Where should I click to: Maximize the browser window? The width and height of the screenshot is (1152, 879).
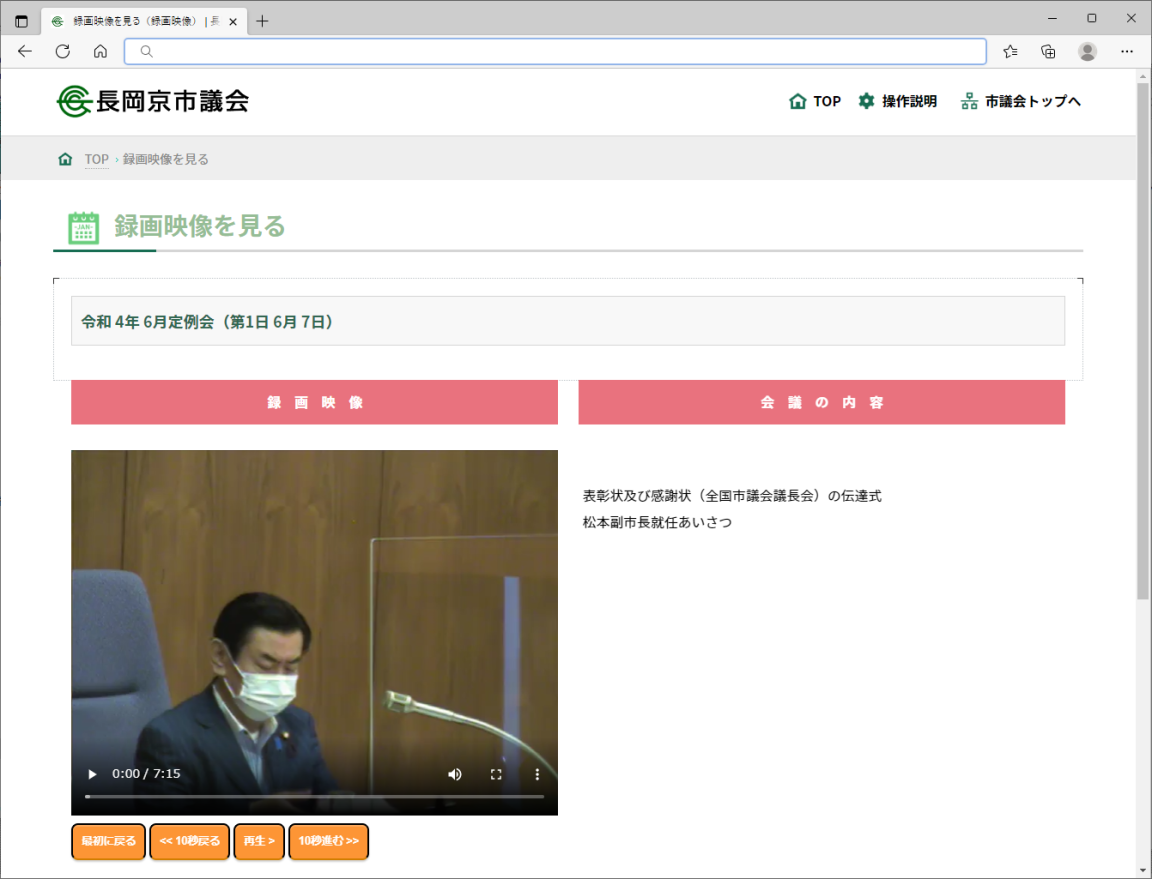pyautogui.click(x=1092, y=18)
